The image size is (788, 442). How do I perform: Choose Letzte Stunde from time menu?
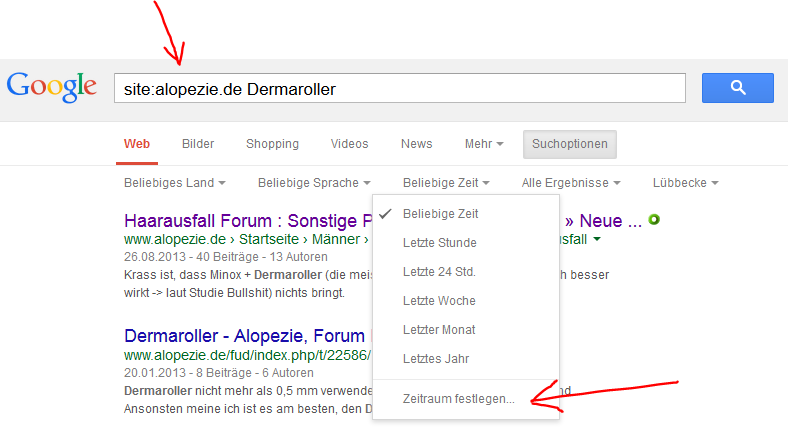[x=439, y=243]
